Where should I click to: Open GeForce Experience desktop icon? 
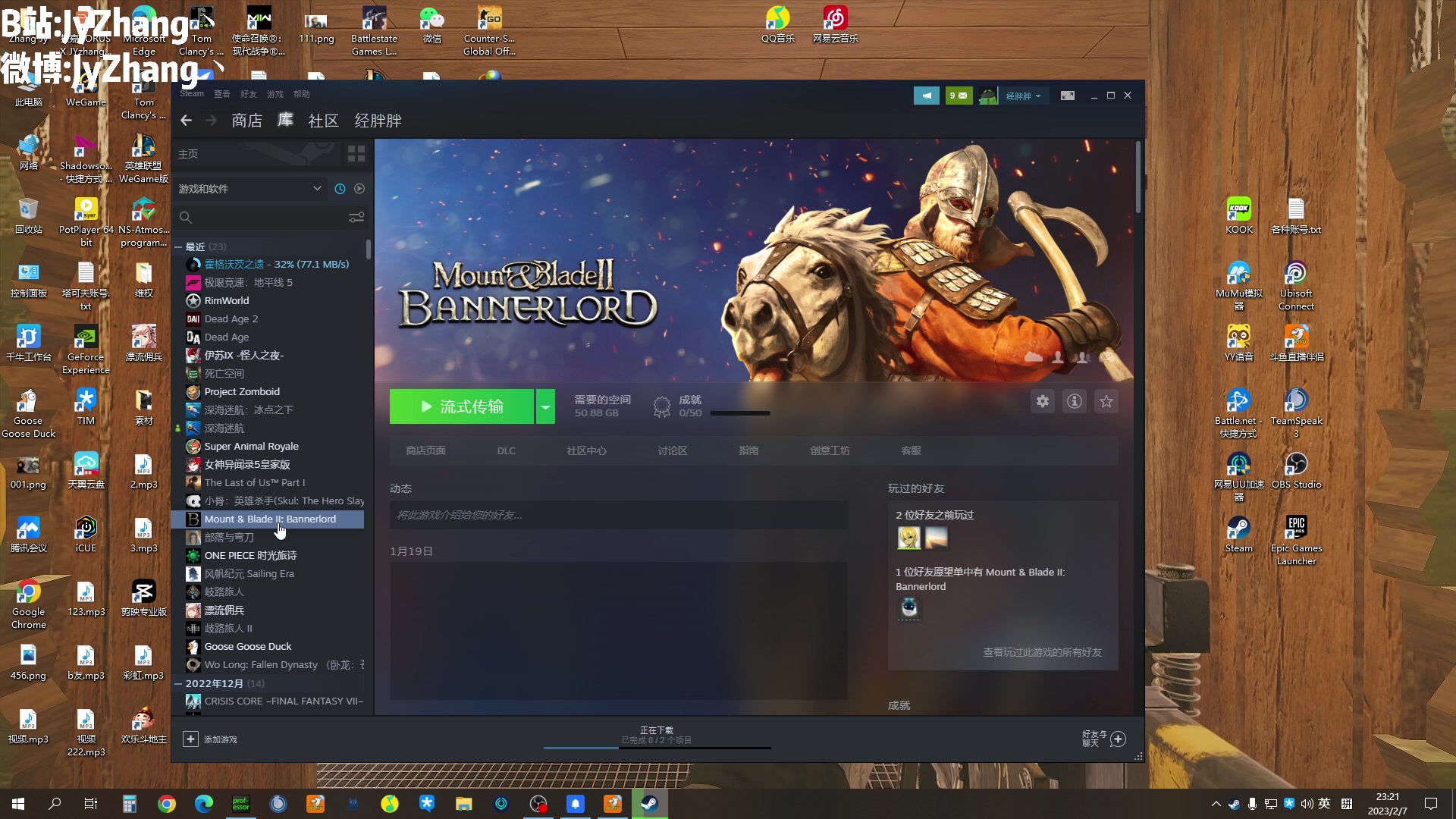click(x=86, y=350)
